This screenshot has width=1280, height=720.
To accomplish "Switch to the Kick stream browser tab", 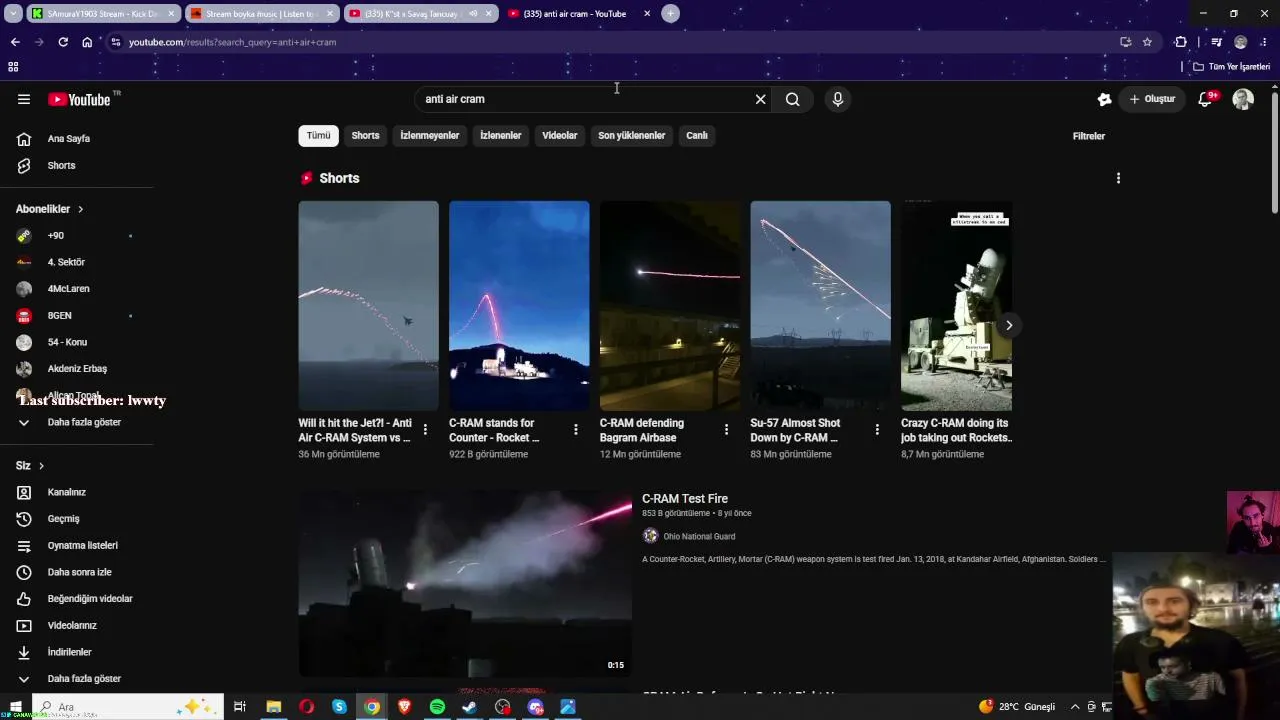I will tap(102, 14).
